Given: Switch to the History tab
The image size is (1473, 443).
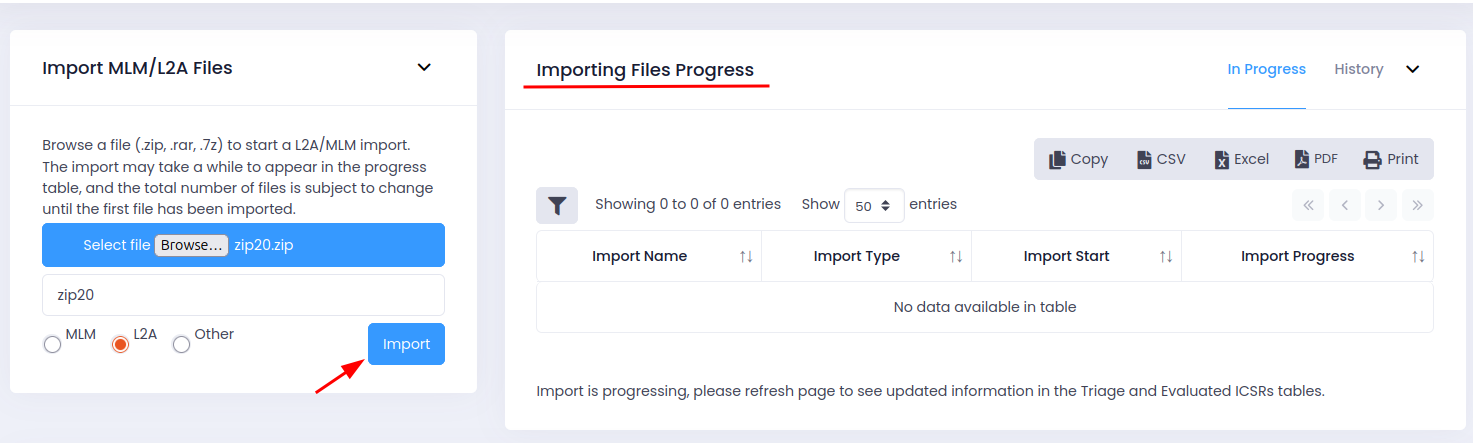Looking at the screenshot, I should (1358, 69).
